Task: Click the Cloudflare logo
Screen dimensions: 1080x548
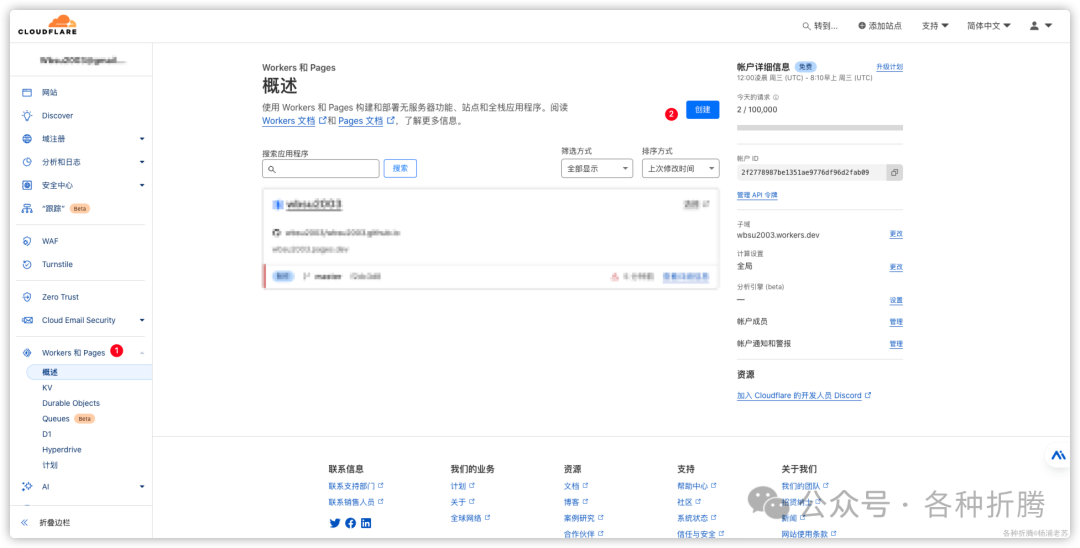Action: [x=48, y=25]
